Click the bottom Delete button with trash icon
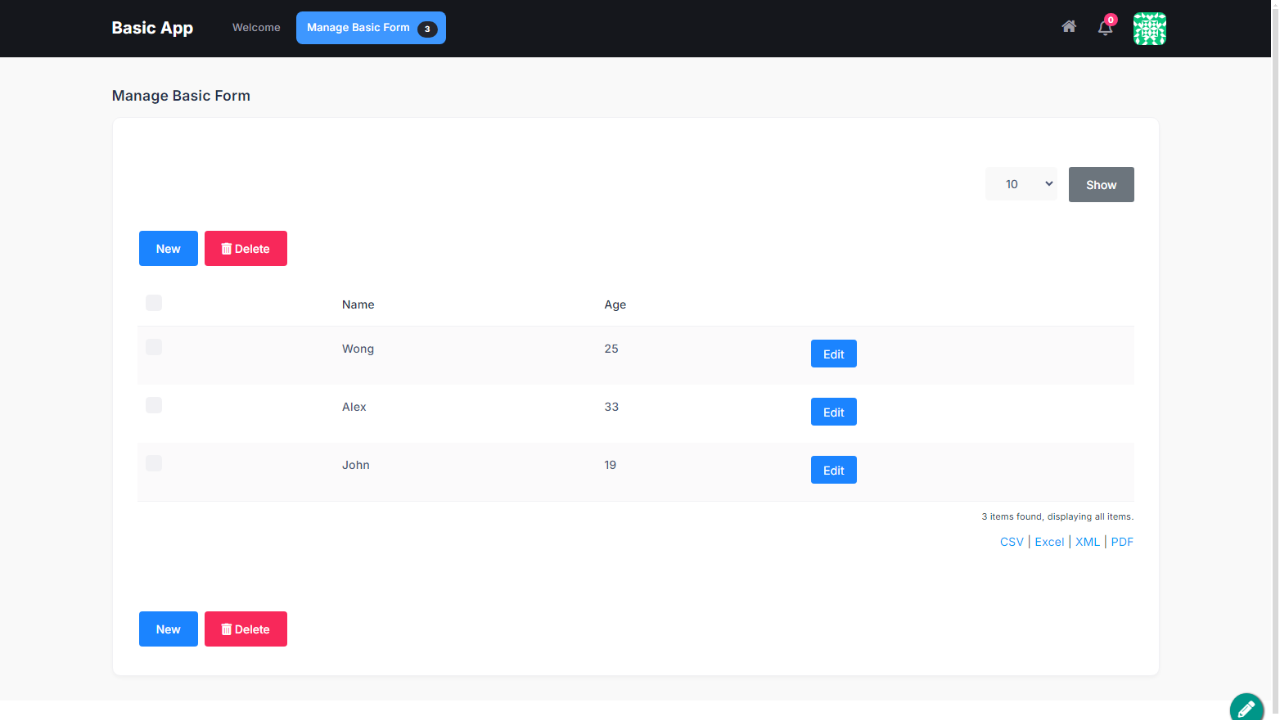 245,629
